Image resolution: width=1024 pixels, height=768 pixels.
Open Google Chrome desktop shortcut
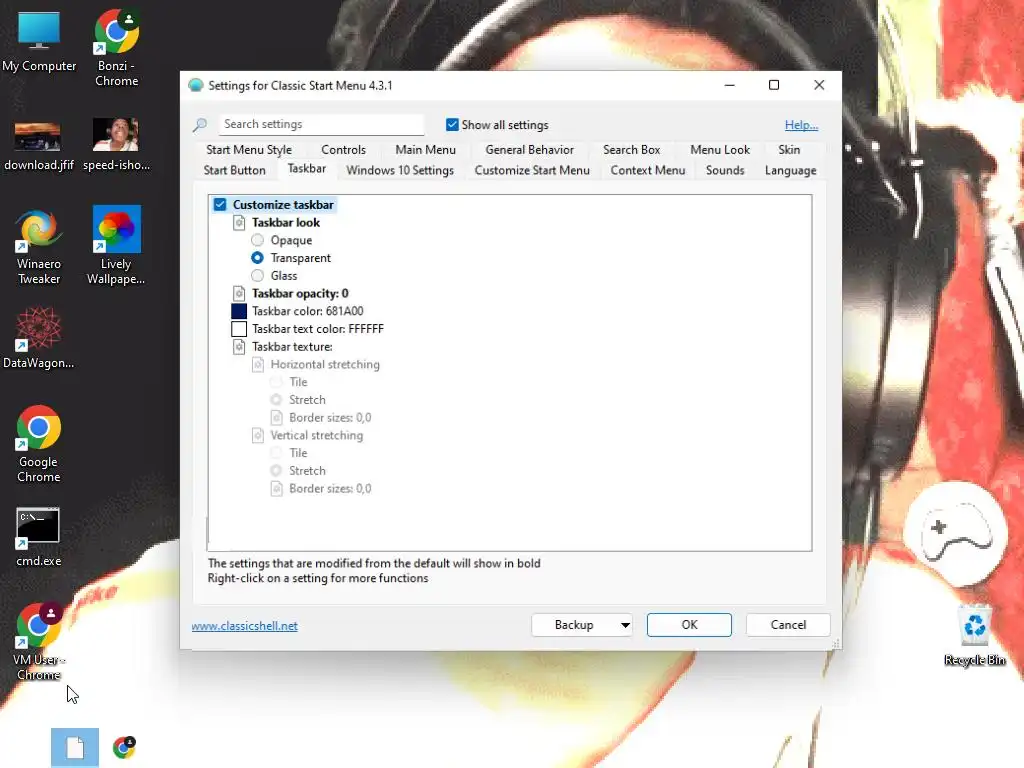[x=39, y=444]
